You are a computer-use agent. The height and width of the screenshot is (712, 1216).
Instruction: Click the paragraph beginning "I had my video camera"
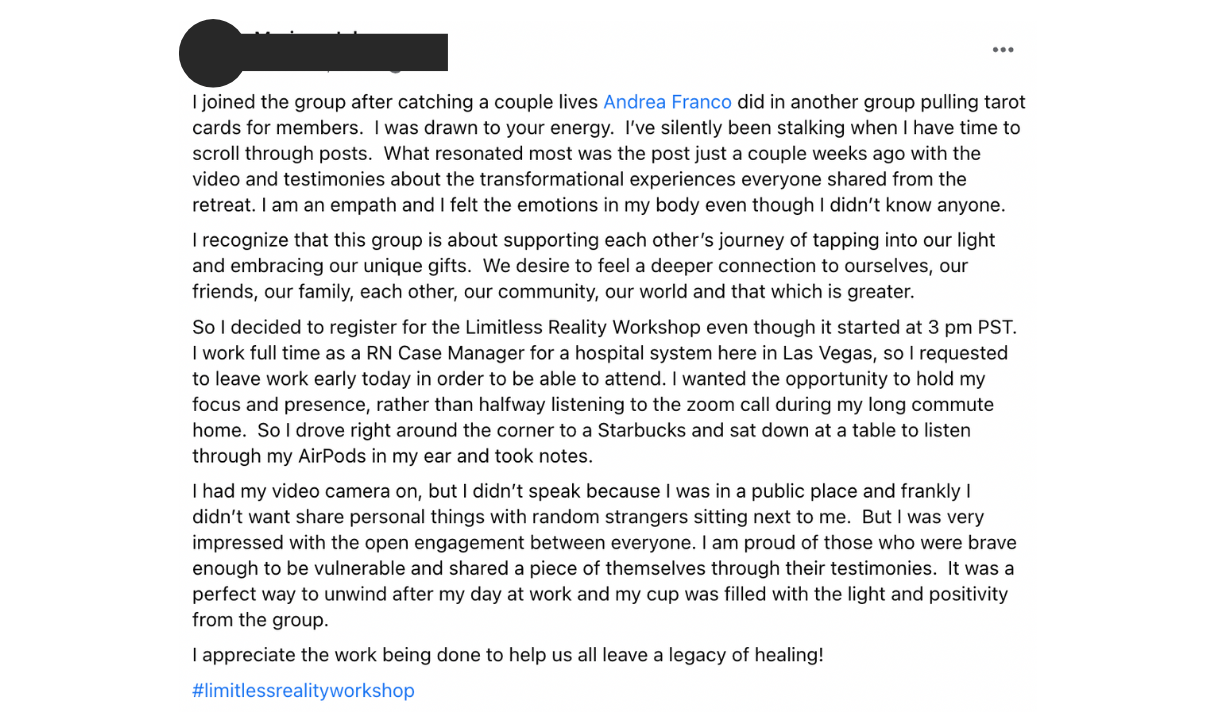coord(604,556)
